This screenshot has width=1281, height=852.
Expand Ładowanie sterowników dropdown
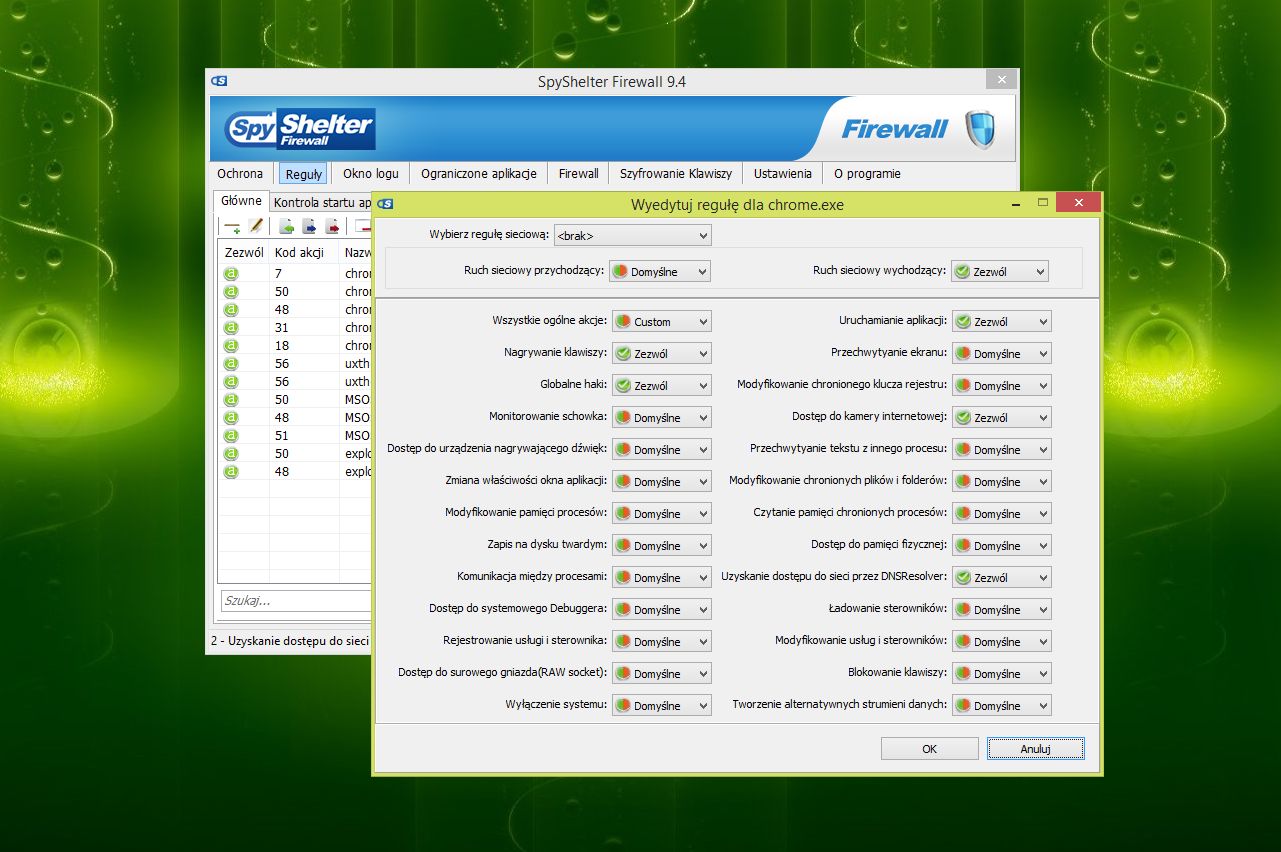pyautogui.click(x=1001, y=610)
